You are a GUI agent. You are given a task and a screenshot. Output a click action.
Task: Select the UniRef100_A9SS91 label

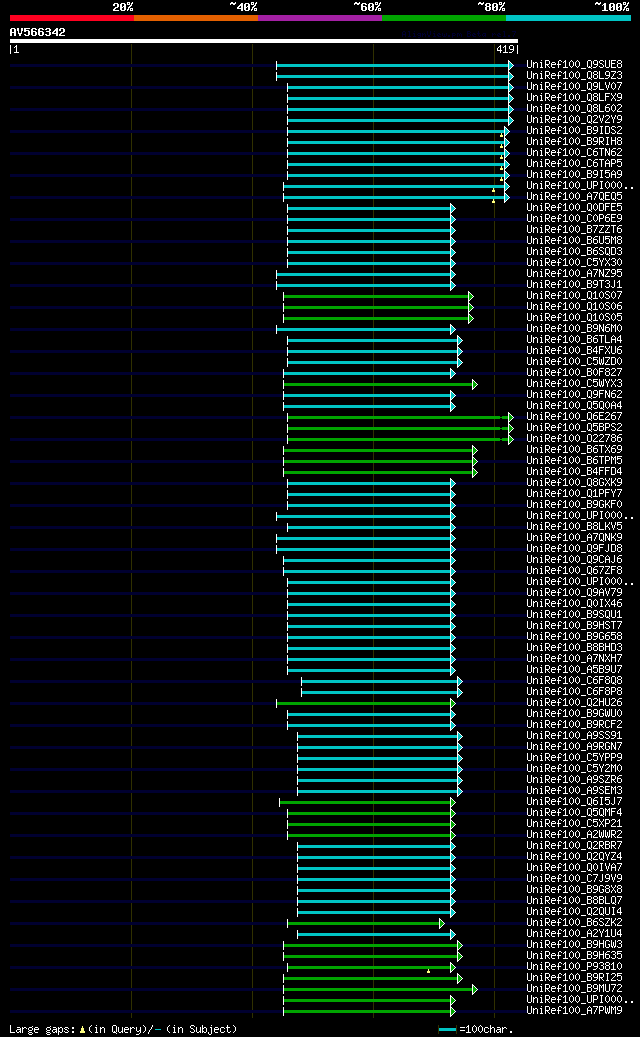[574, 735]
